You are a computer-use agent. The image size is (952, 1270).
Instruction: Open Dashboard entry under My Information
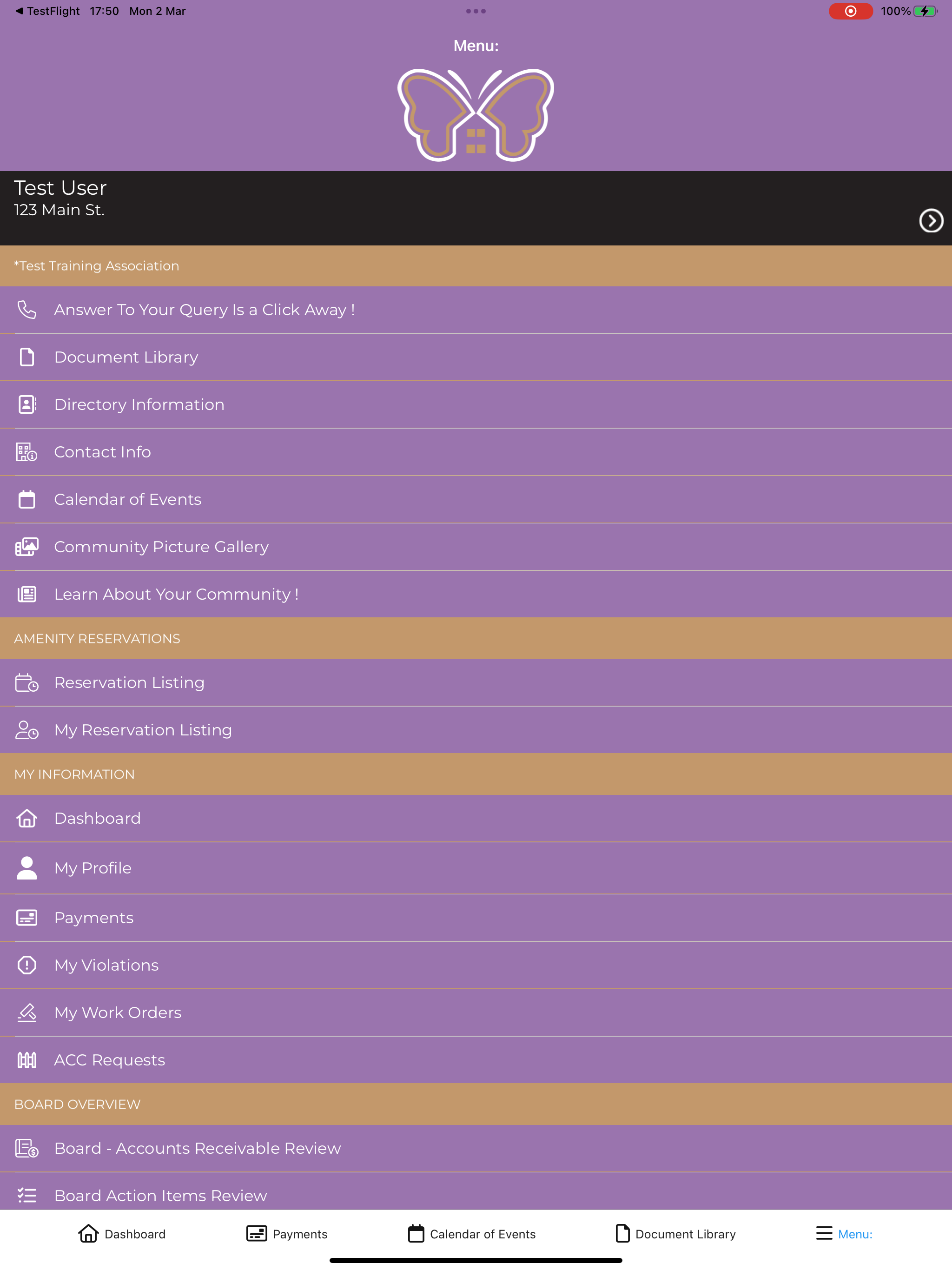pos(476,818)
